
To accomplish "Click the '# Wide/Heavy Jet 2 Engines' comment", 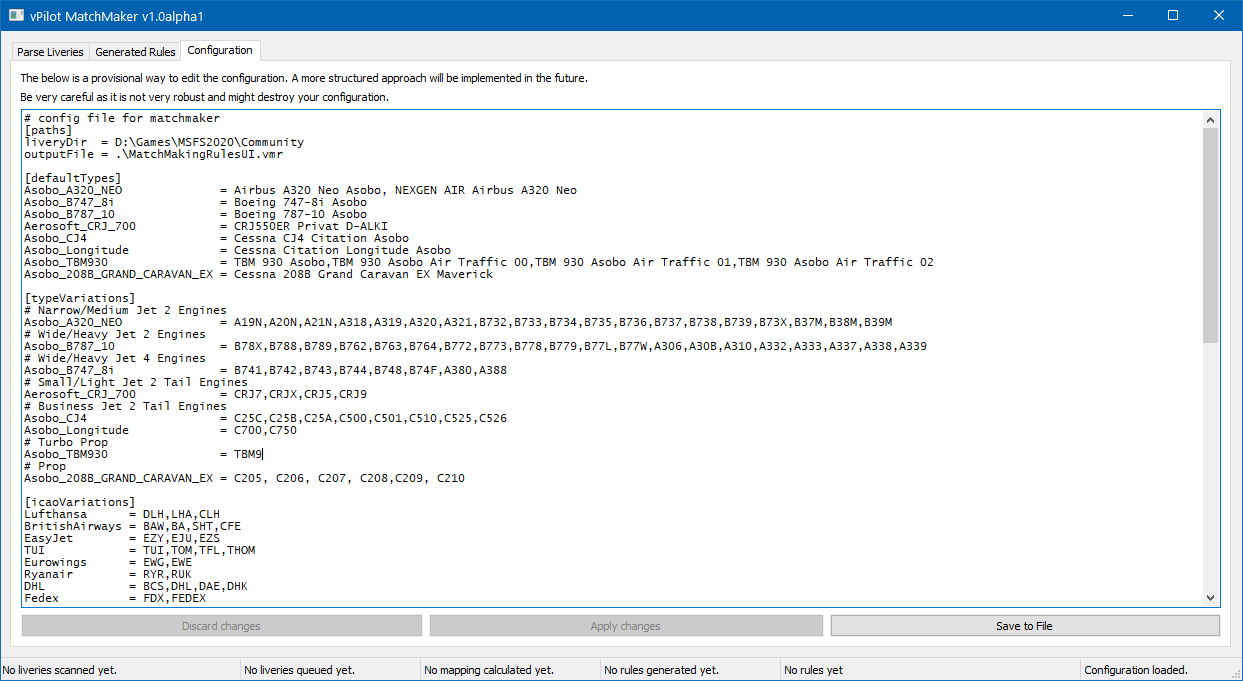I will coord(115,334).
